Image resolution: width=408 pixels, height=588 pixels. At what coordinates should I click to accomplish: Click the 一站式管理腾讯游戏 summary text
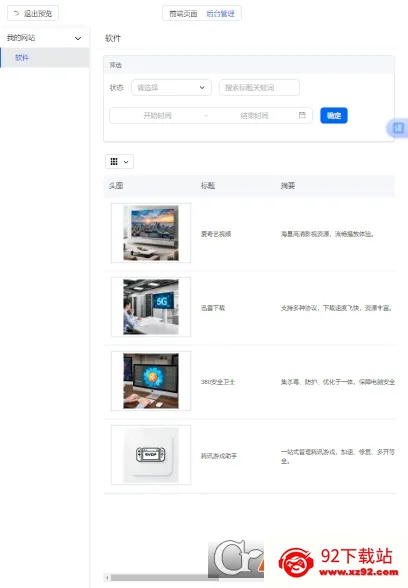[x=338, y=456]
